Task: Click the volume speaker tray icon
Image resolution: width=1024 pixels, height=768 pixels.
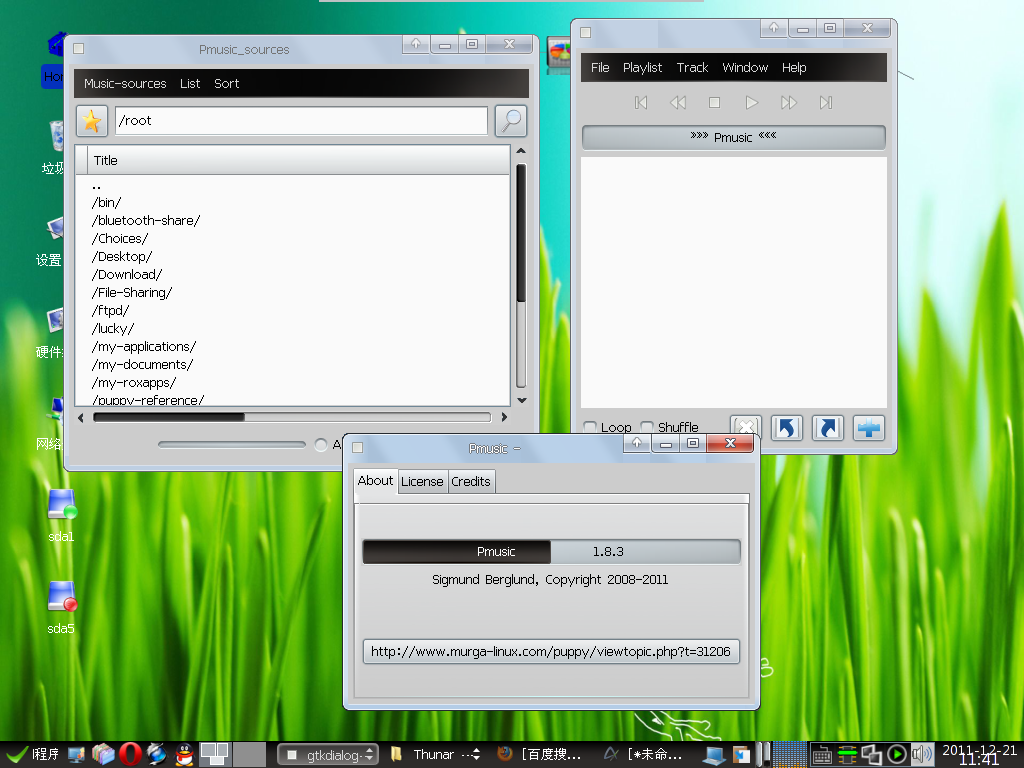Action: click(922, 754)
